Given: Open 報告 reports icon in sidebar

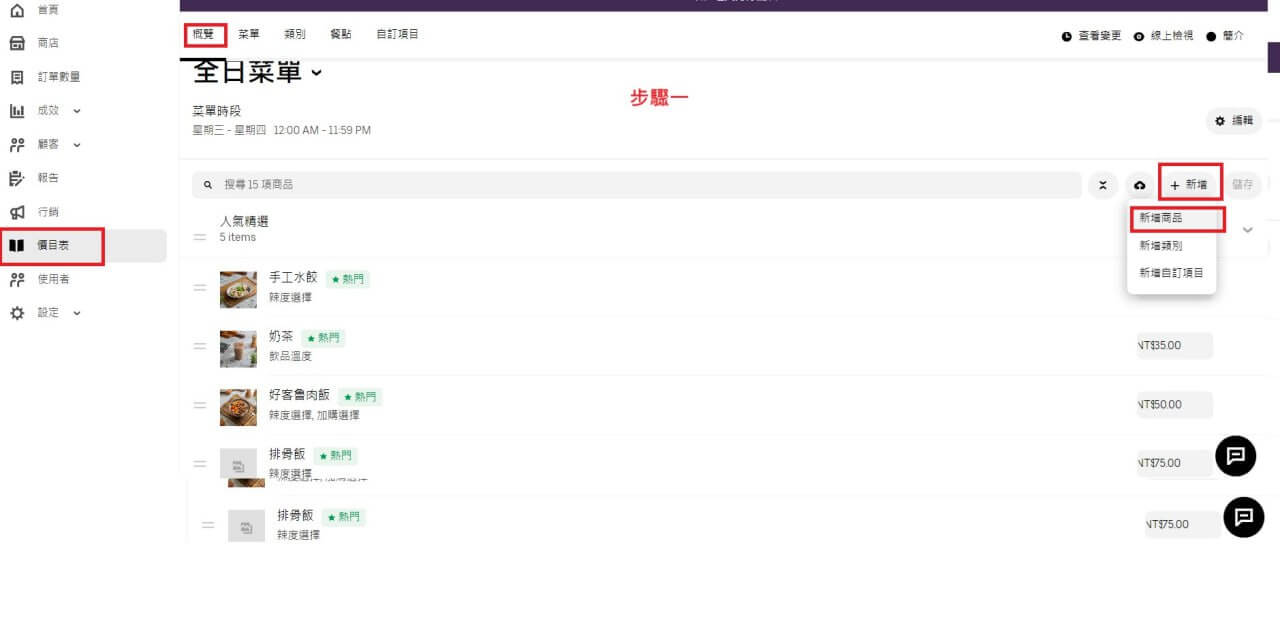Looking at the screenshot, I should tap(17, 178).
